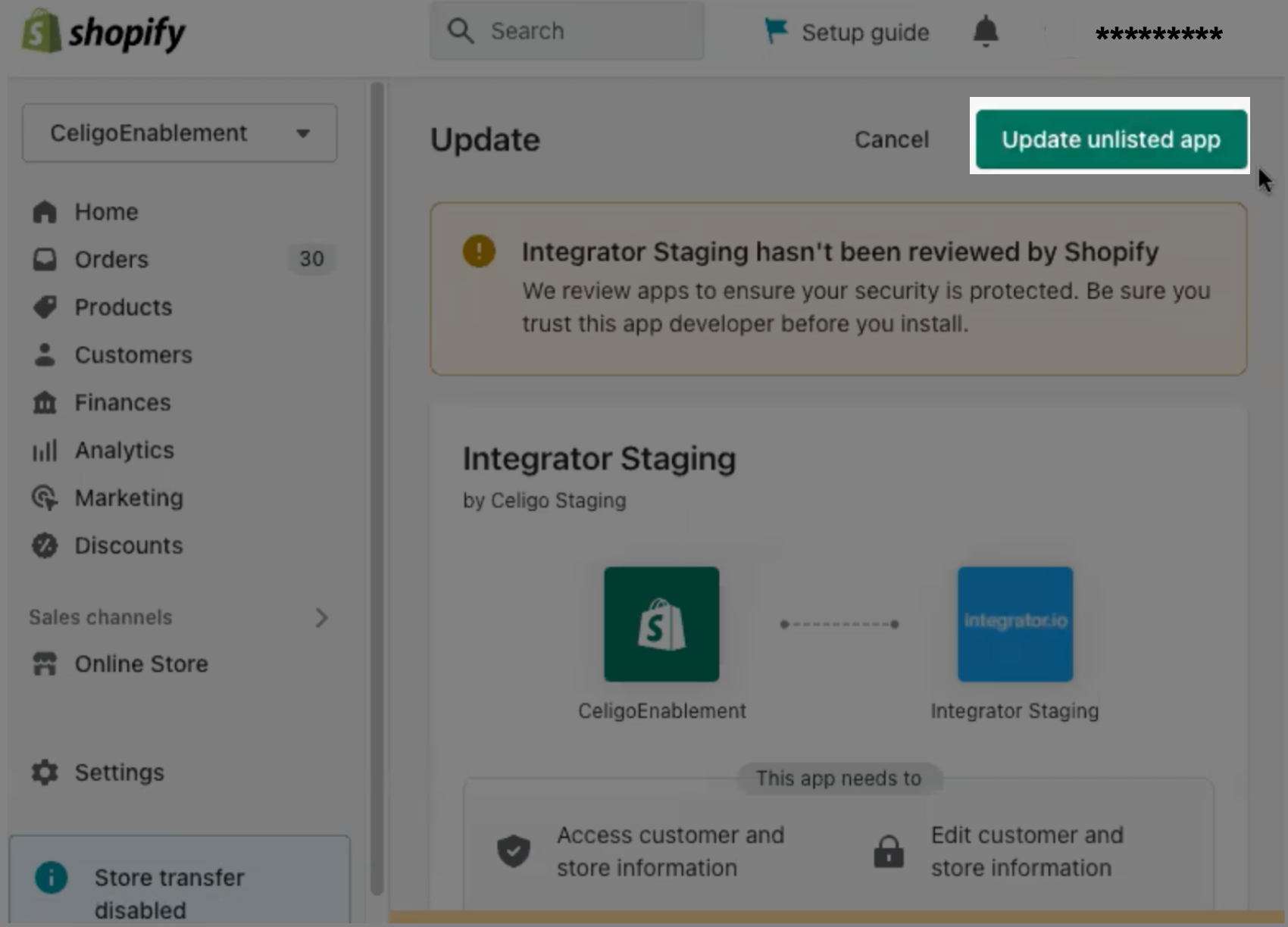Click 'Edit customer and store information' text
Image resolution: width=1288 pixels, height=927 pixels.
[1027, 851]
